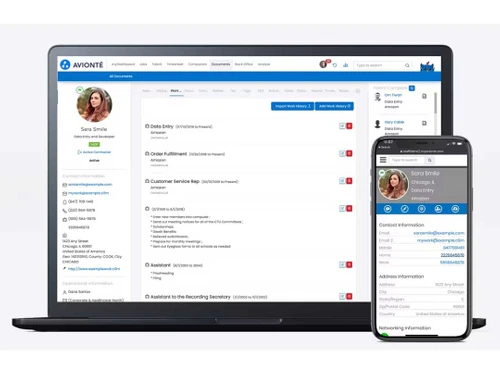Open the user avatar with notification badge
The image size is (500, 375).
tap(323, 64)
